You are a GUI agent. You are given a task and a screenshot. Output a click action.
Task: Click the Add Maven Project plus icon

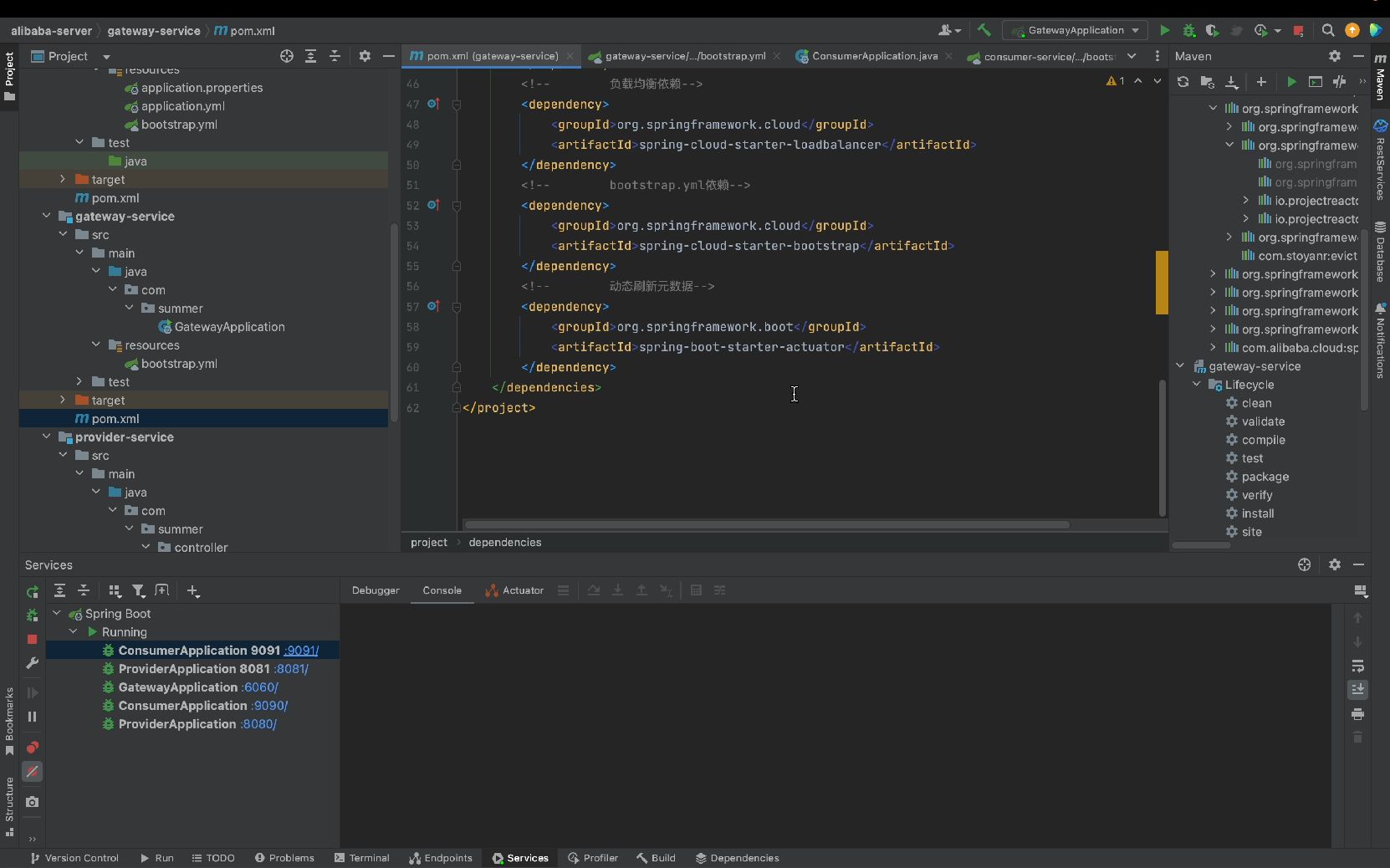[1261, 81]
